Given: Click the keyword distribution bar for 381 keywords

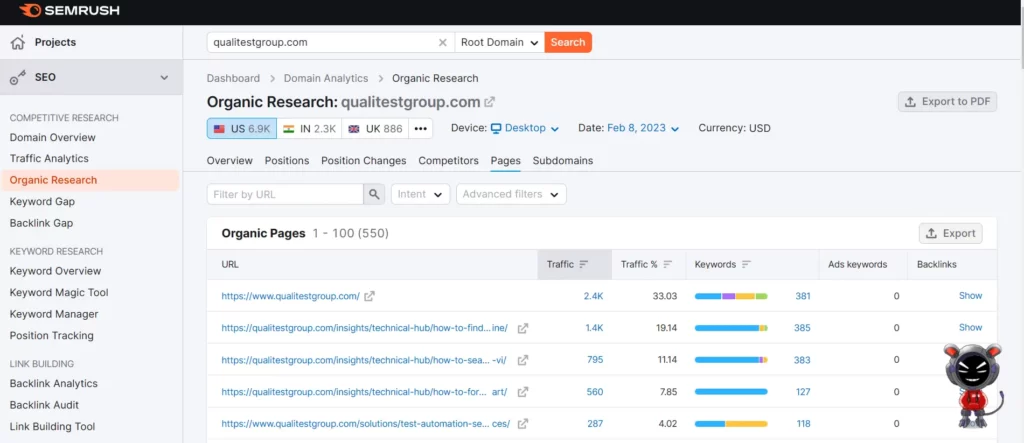Looking at the screenshot, I should point(731,296).
